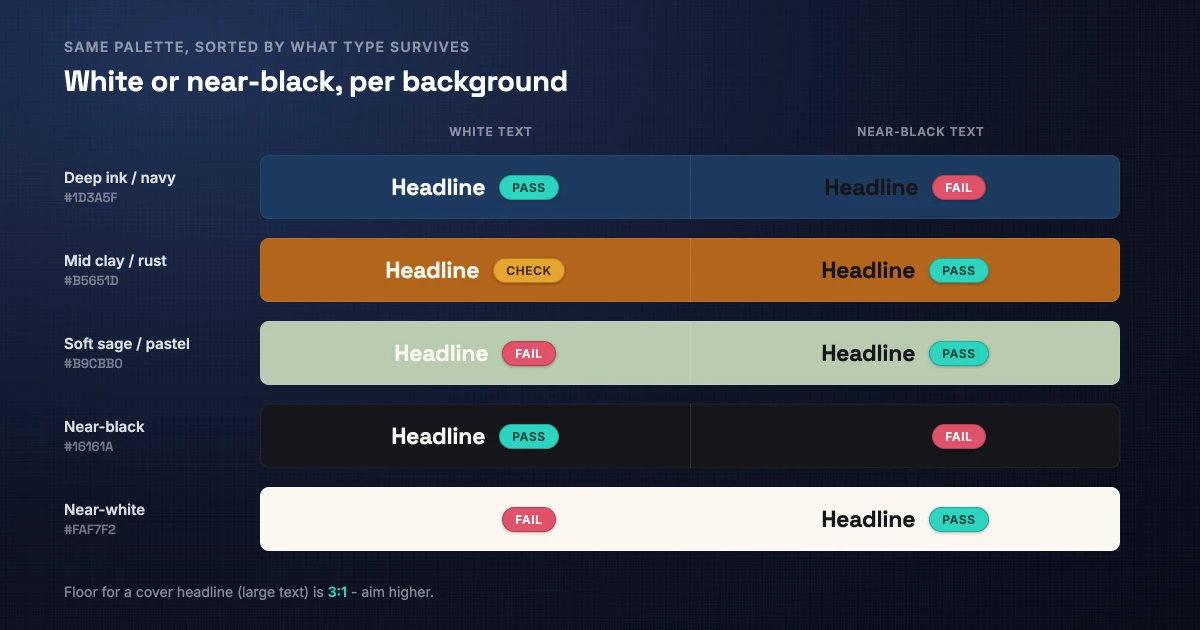Screen dimensions: 1200x630
Task: Click the FAIL badge in the sage row
Action: coord(529,353)
